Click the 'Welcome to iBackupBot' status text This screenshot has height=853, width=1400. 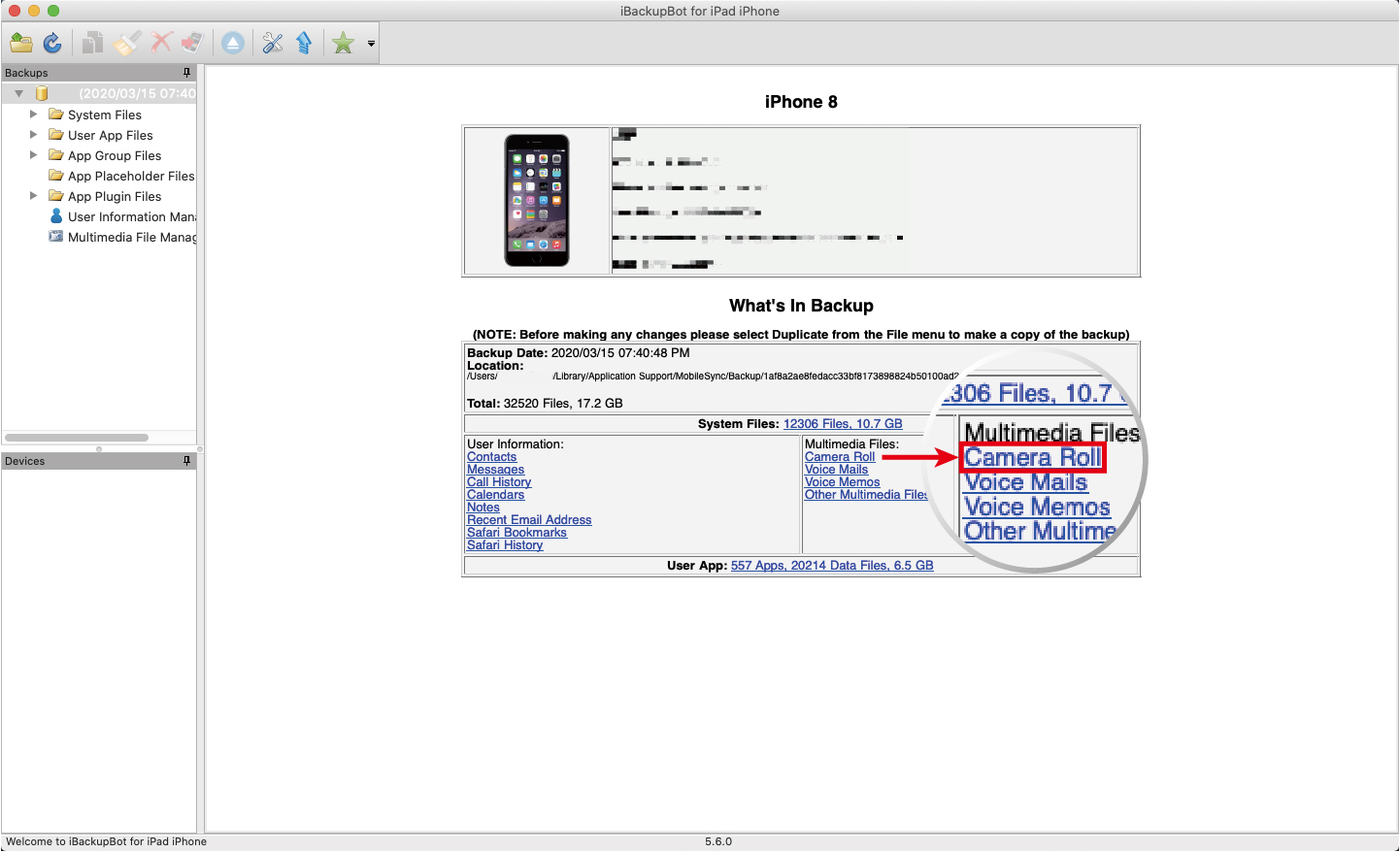[106, 842]
